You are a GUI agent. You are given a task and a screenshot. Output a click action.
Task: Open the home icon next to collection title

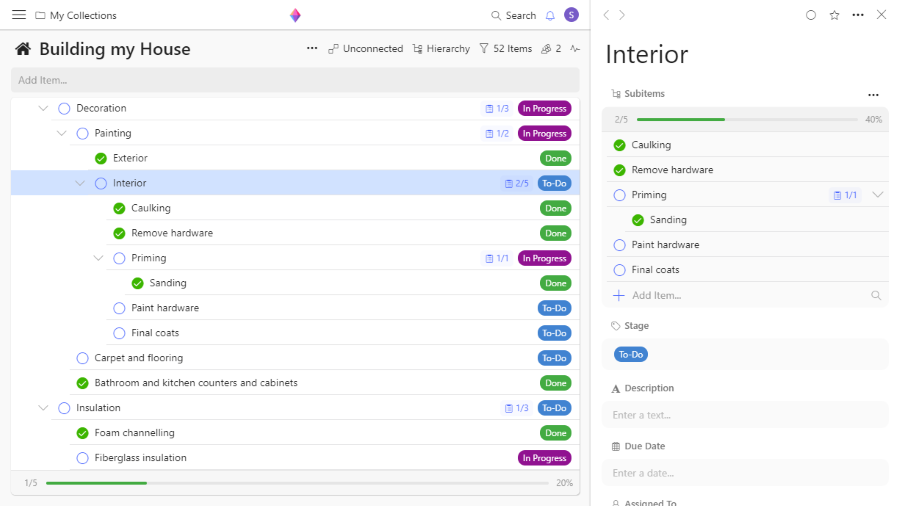[x=23, y=49]
